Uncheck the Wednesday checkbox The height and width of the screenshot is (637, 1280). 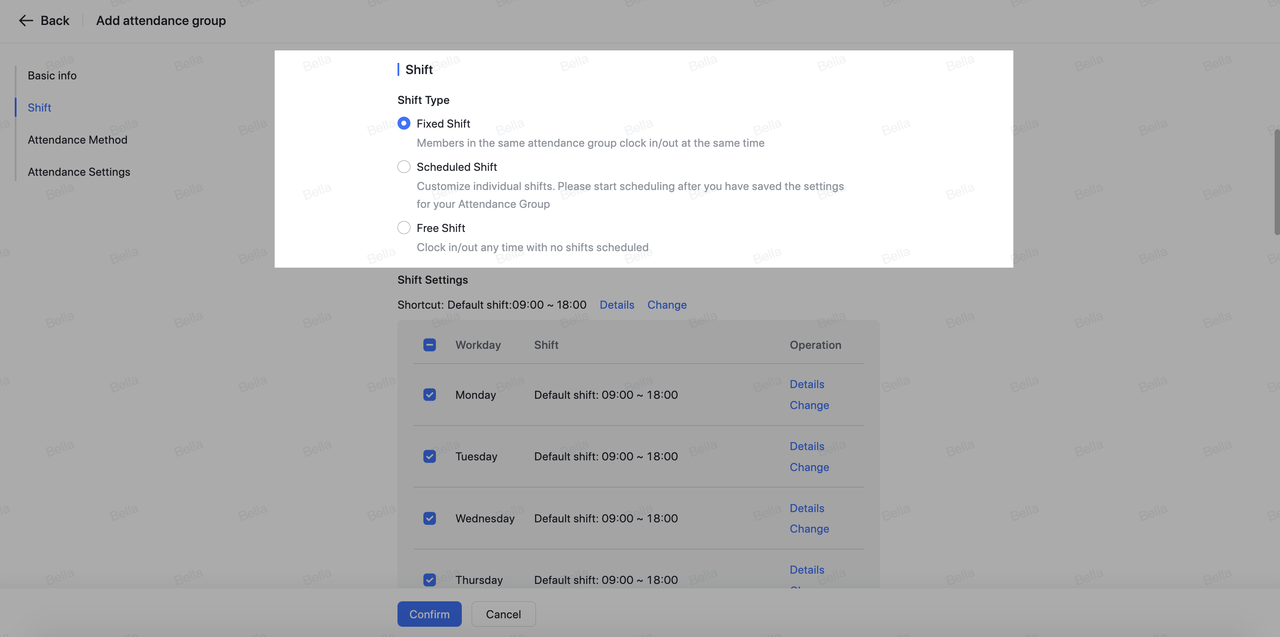(x=430, y=519)
